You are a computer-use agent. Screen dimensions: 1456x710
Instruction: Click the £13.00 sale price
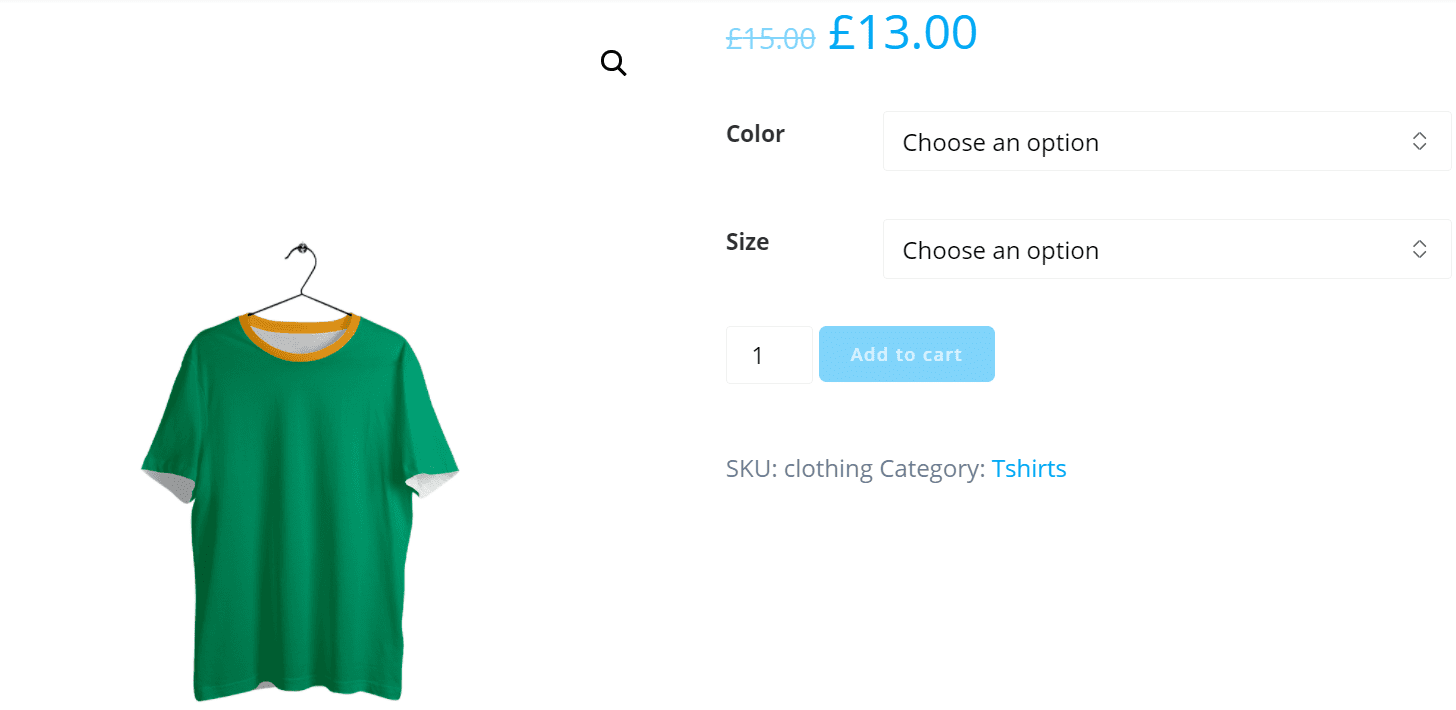(903, 32)
